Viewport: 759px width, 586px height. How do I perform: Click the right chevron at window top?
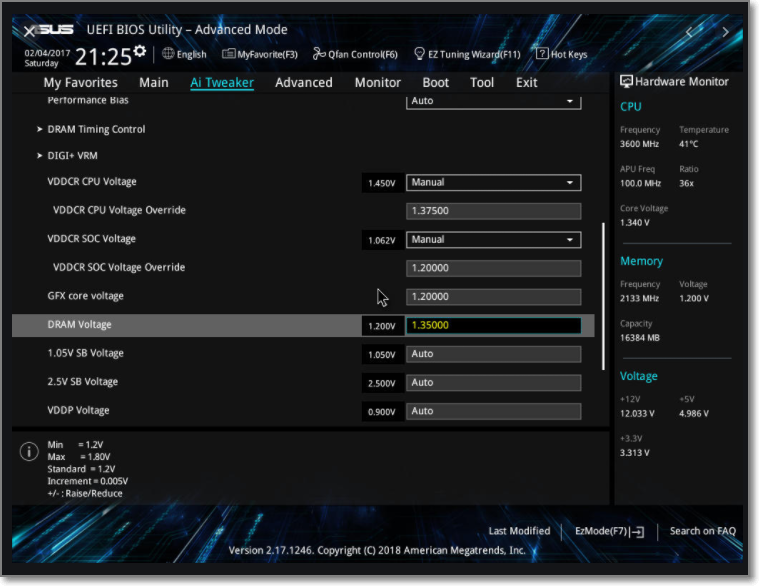pyautogui.click(x=725, y=32)
